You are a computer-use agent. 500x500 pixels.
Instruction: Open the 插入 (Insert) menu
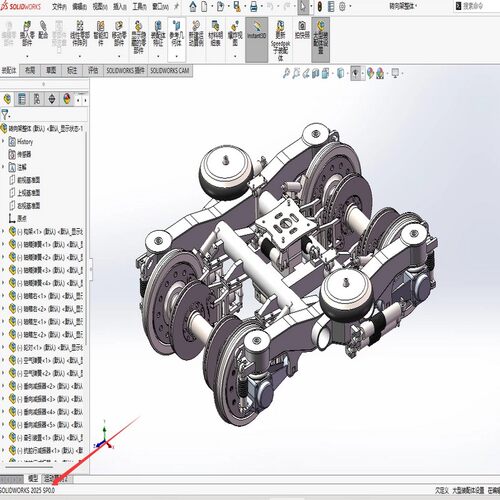pyautogui.click(x=120, y=6)
